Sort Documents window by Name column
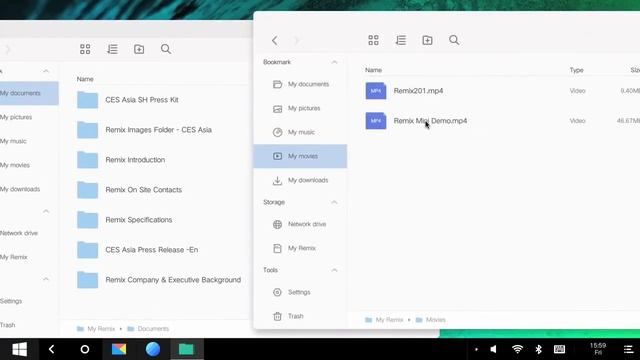Screen dimensions: 640x360 pos(85,79)
